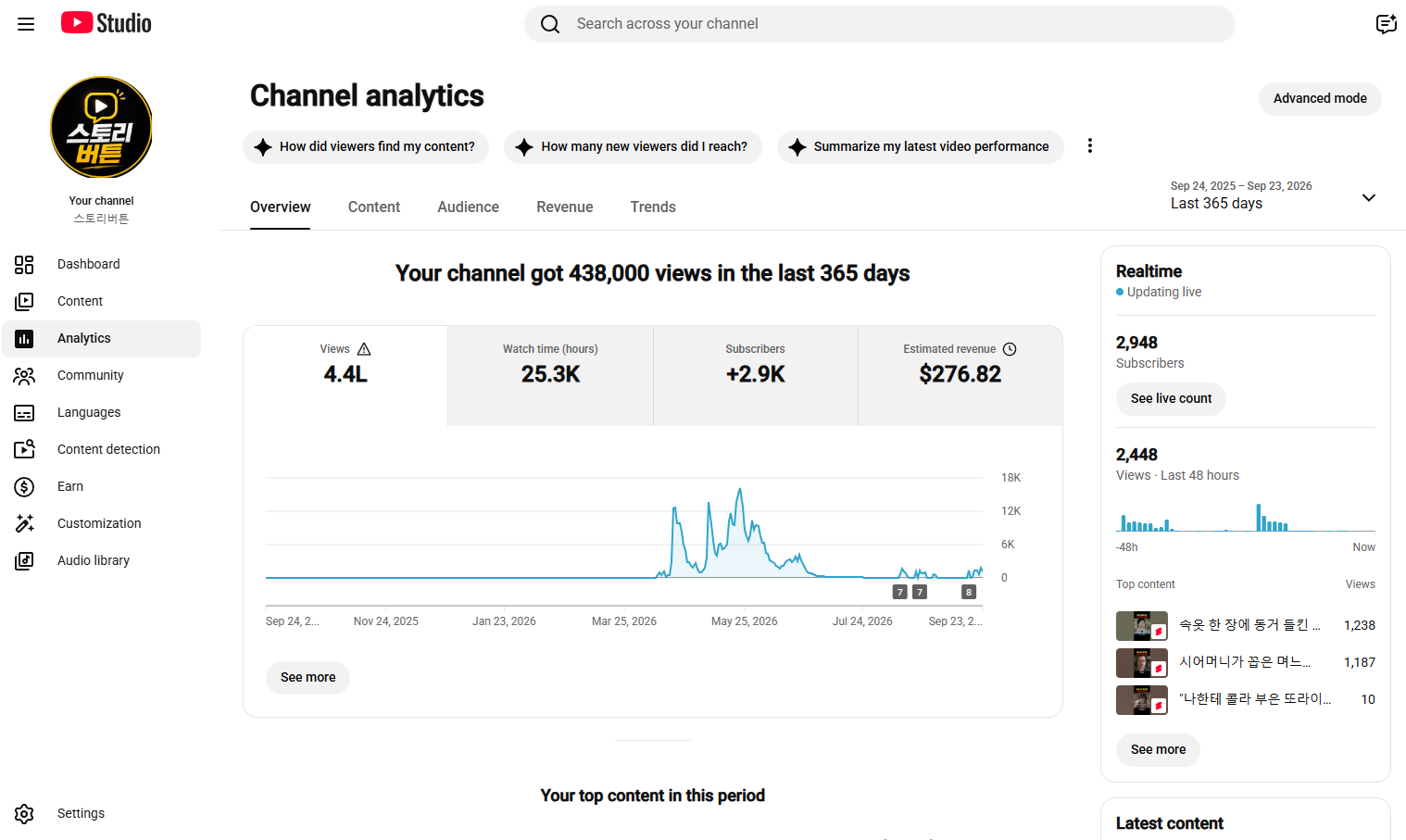This screenshot has width=1406, height=840.
Task: Click the Analytics sidebar icon
Action: point(24,339)
